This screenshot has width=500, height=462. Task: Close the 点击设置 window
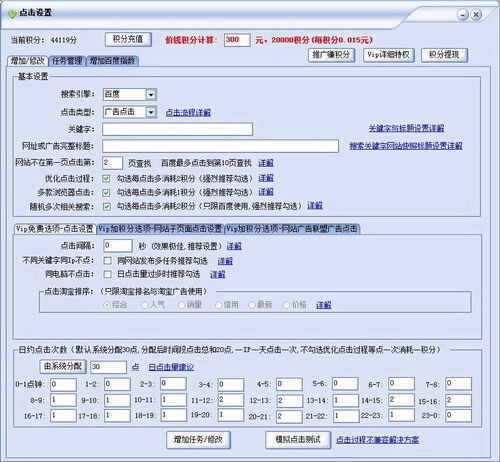[476, 15]
